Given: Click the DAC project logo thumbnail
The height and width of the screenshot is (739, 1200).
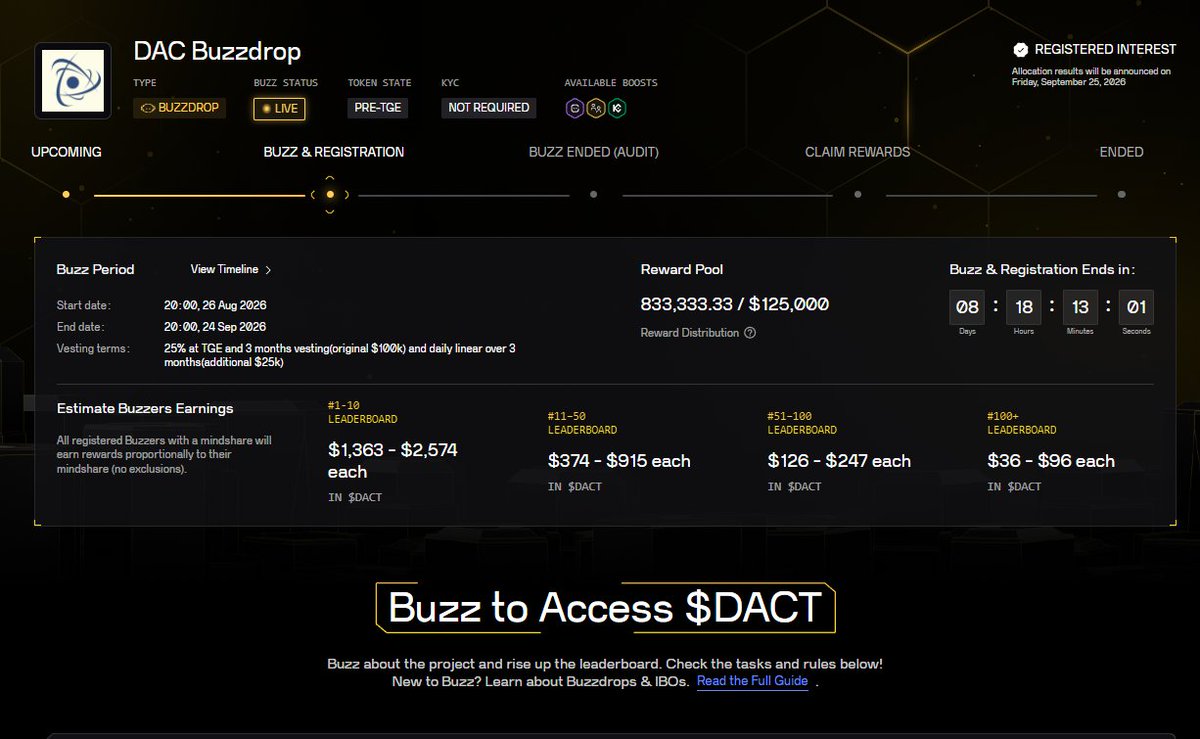Looking at the screenshot, I should click(x=73, y=81).
